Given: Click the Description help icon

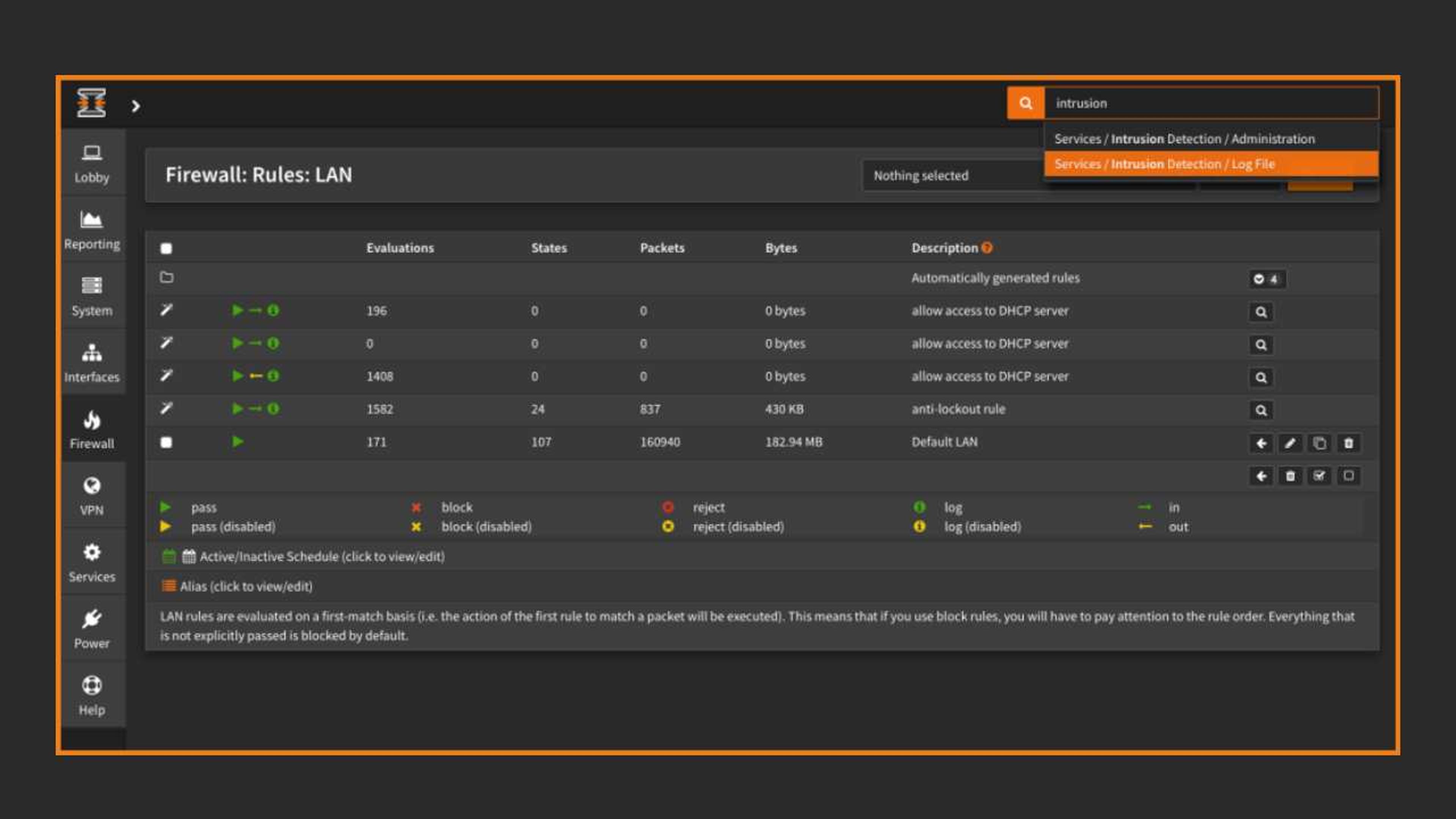Looking at the screenshot, I should (987, 248).
